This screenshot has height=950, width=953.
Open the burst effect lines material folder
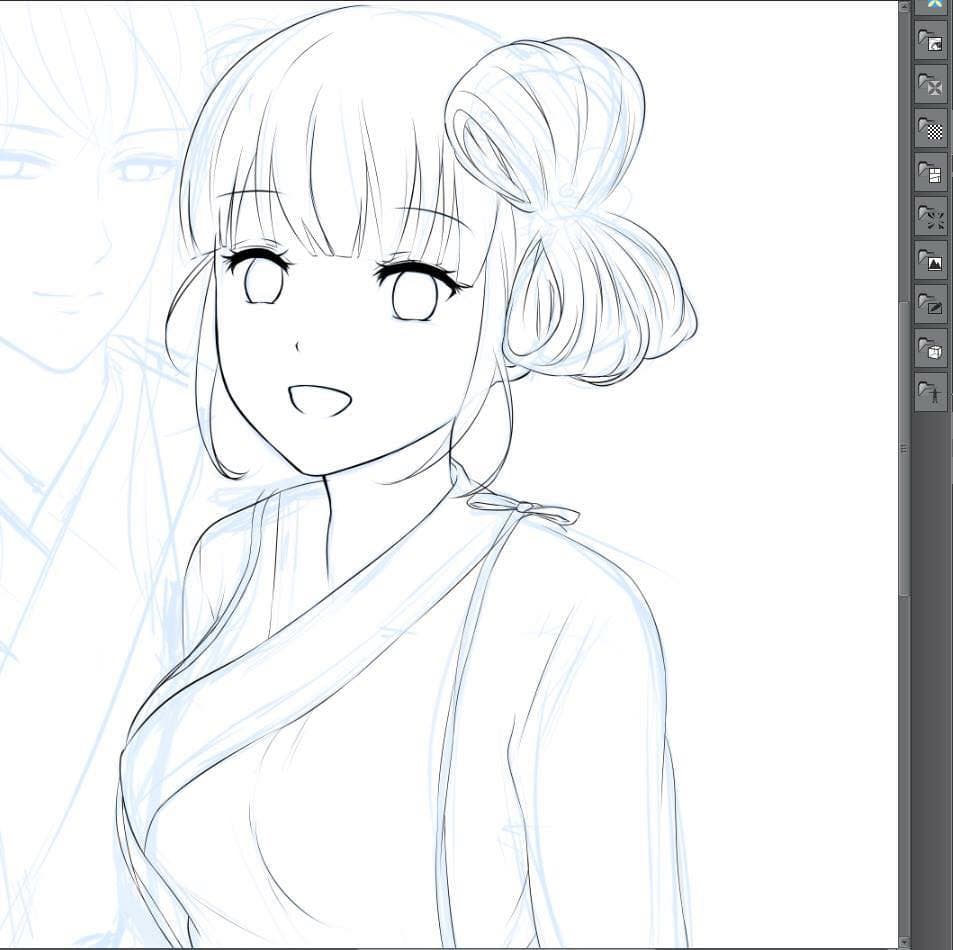[931, 217]
